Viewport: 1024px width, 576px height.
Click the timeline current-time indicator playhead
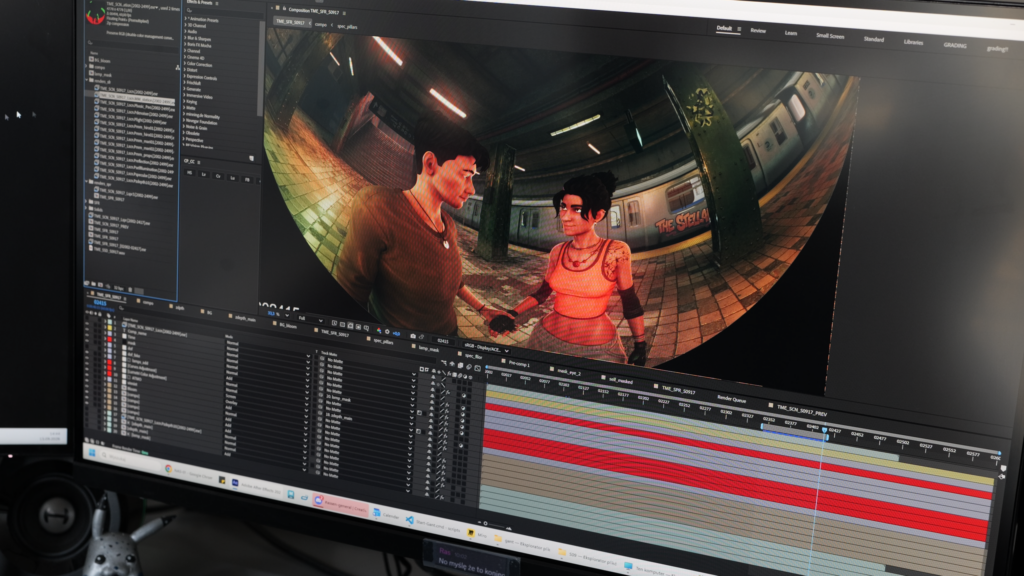(824, 430)
